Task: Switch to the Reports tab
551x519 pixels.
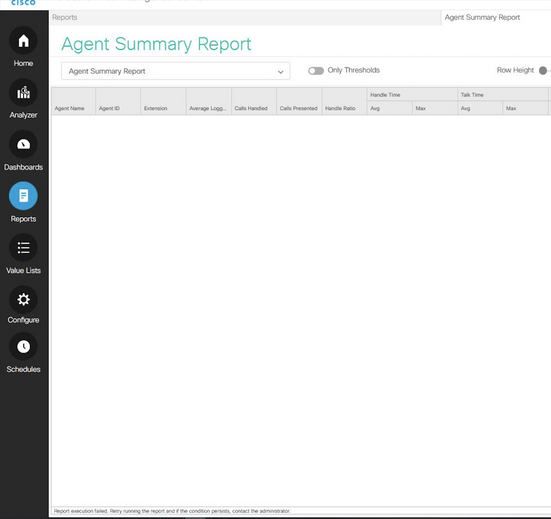Action: point(65,17)
